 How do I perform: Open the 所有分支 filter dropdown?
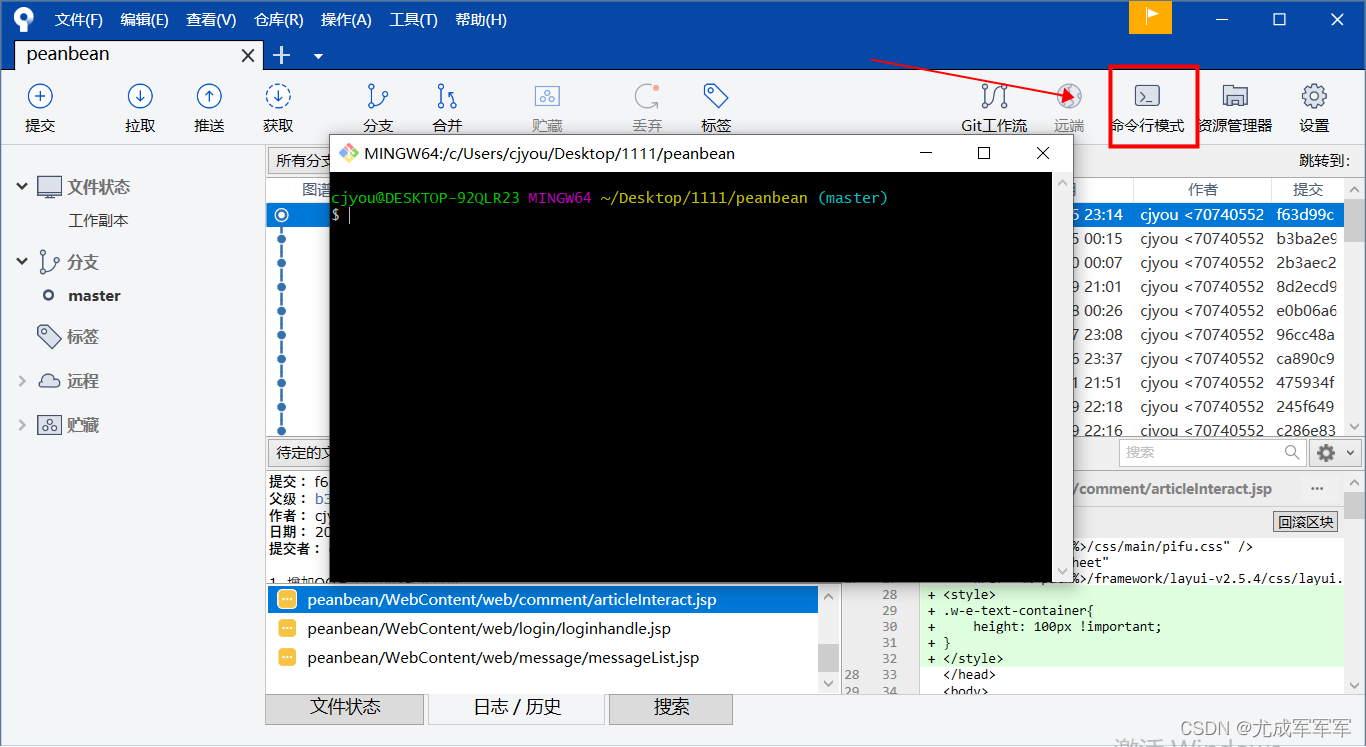[x=299, y=160]
